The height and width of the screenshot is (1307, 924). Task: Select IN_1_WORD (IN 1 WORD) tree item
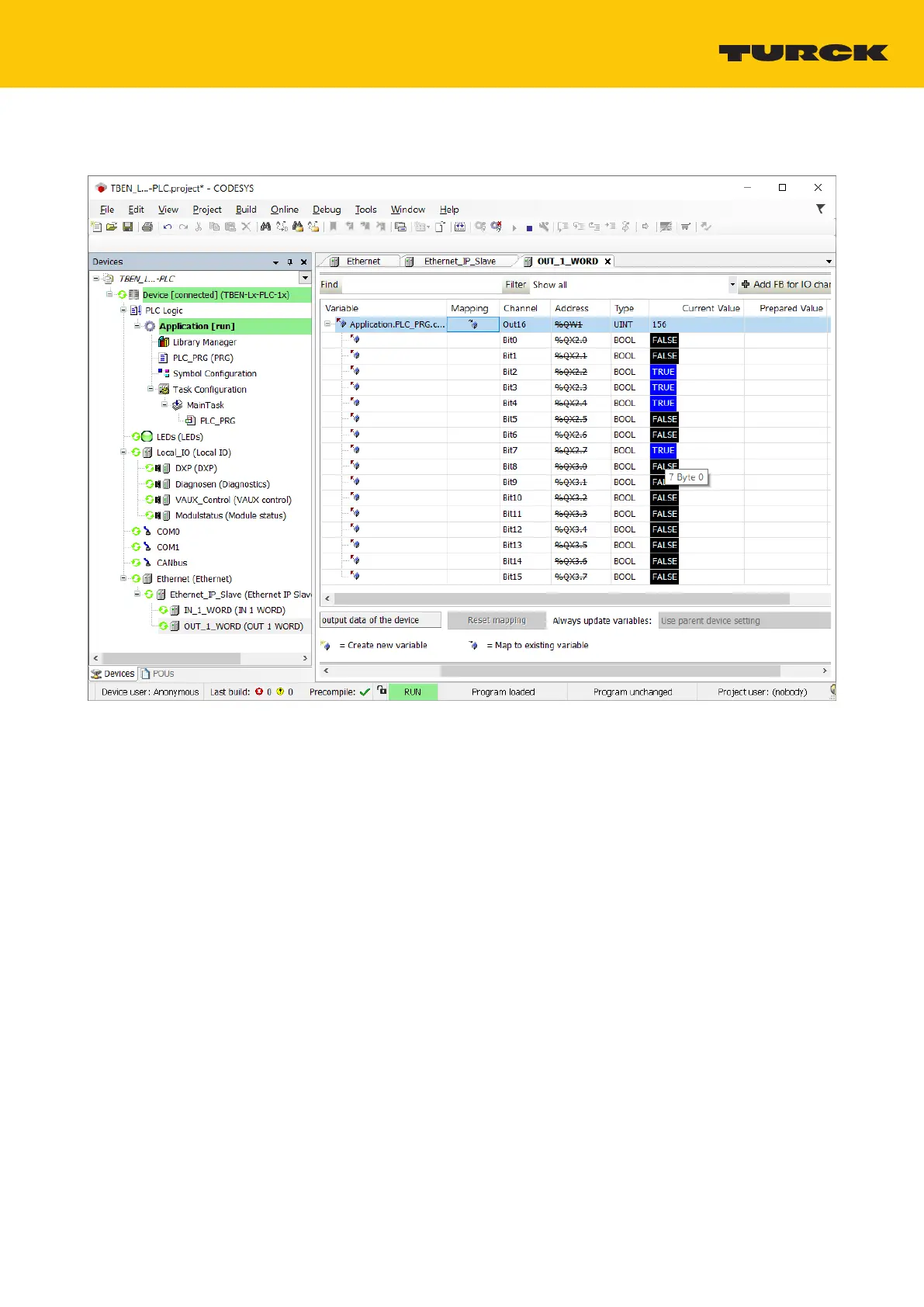[x=234, y=610]
